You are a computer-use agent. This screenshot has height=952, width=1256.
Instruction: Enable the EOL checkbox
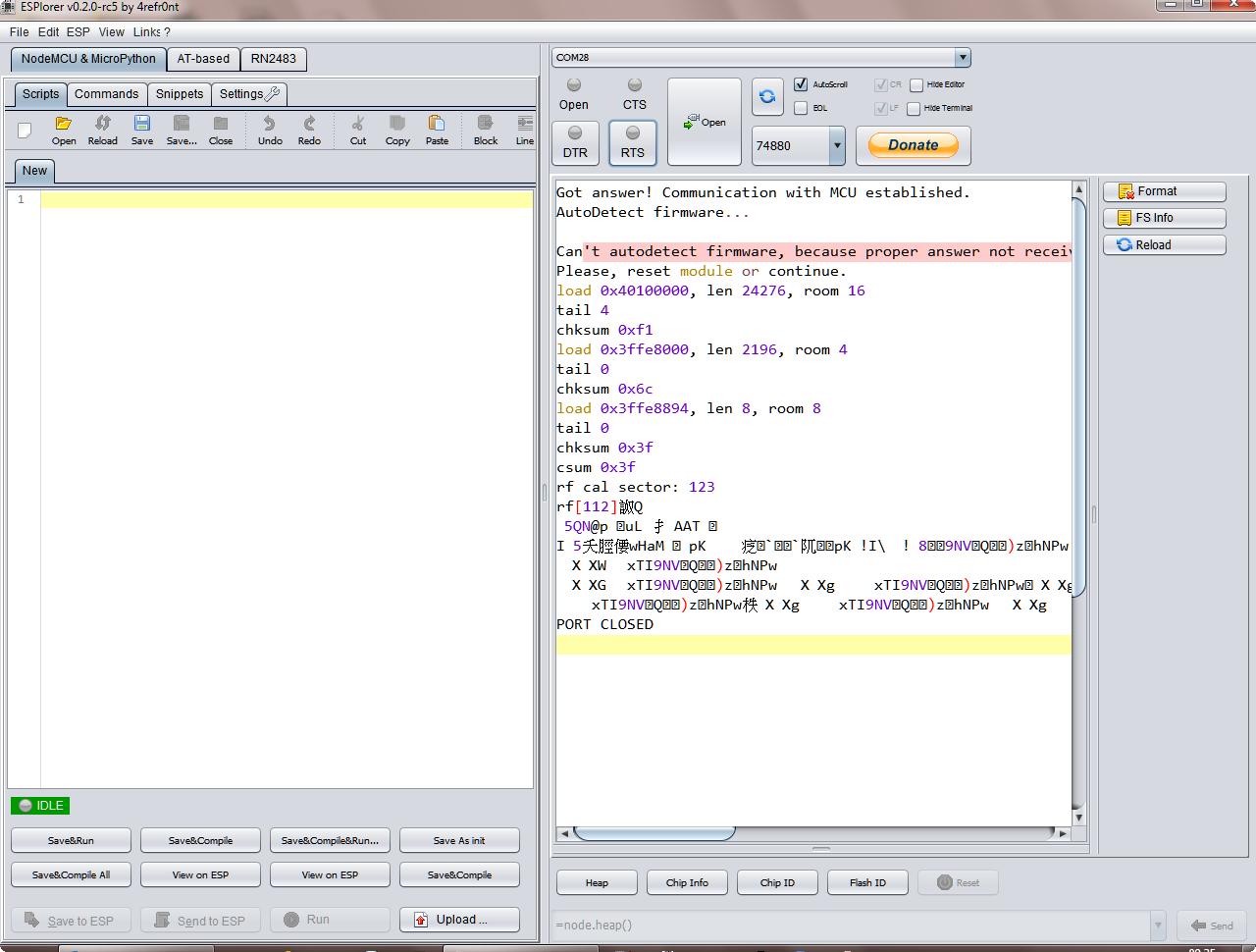coord(801,108)
